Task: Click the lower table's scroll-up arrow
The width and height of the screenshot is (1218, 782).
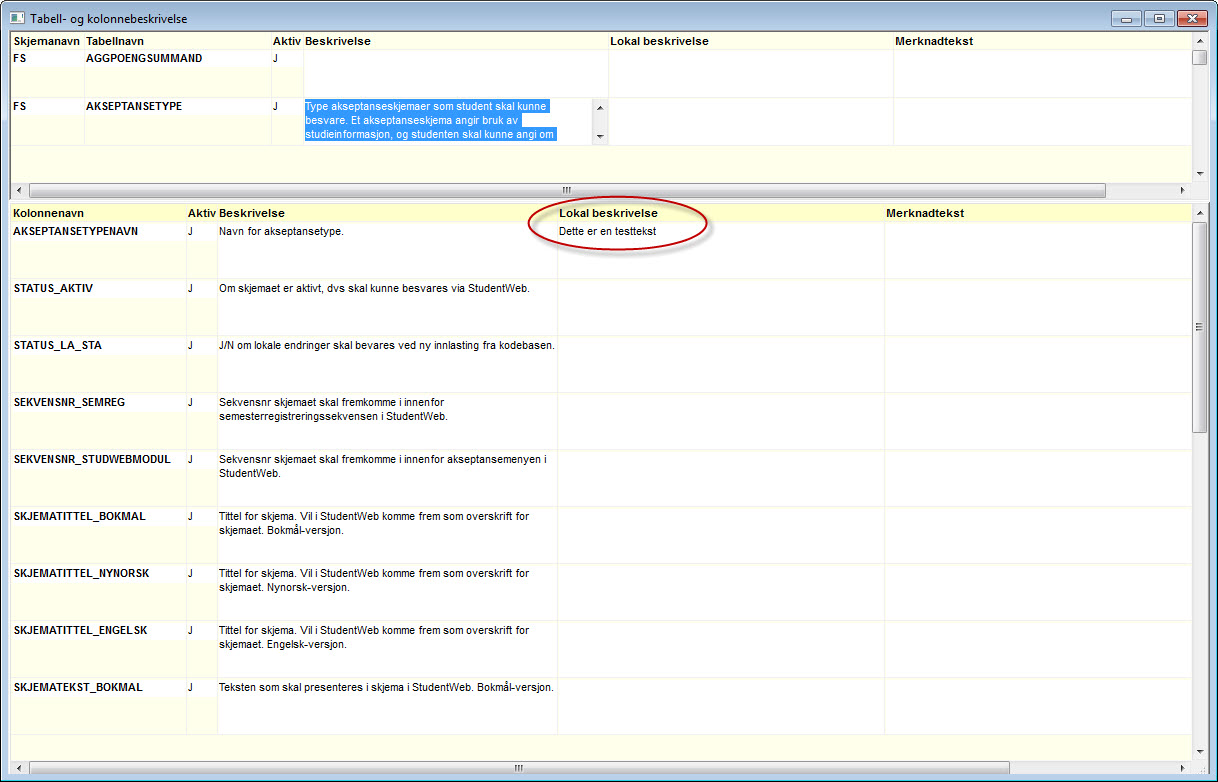Action: click(1199, 212)
